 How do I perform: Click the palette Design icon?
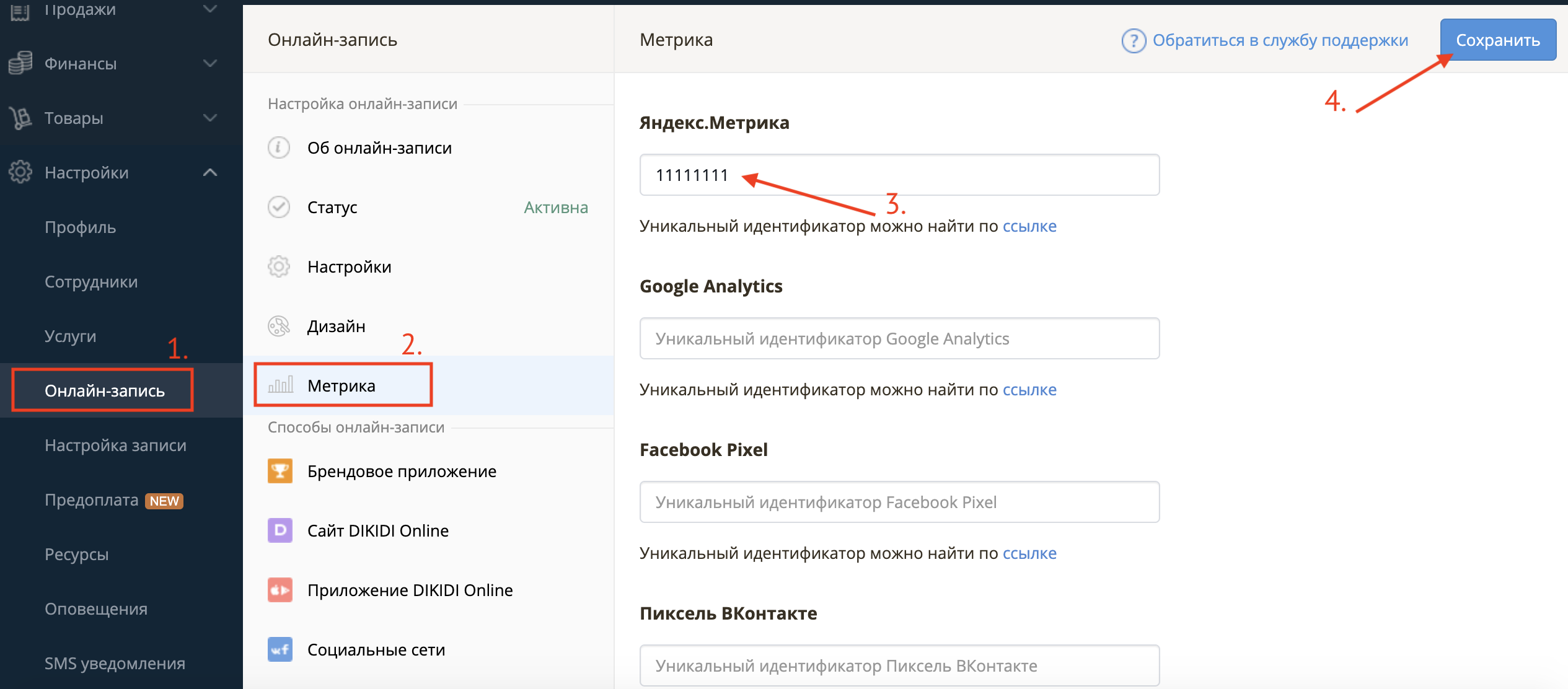tap(279, 326)
